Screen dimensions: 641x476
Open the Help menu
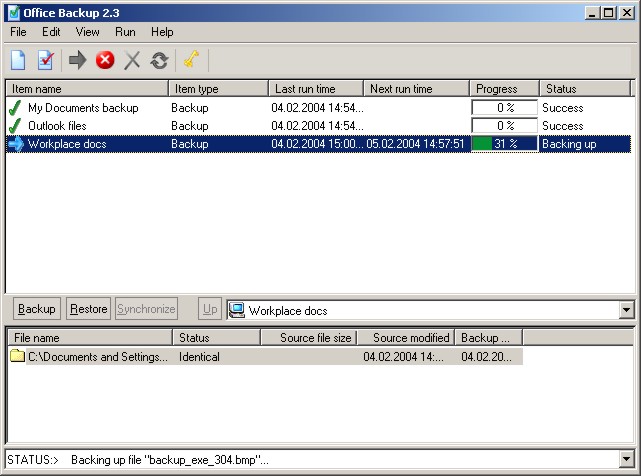pos(162,32)
